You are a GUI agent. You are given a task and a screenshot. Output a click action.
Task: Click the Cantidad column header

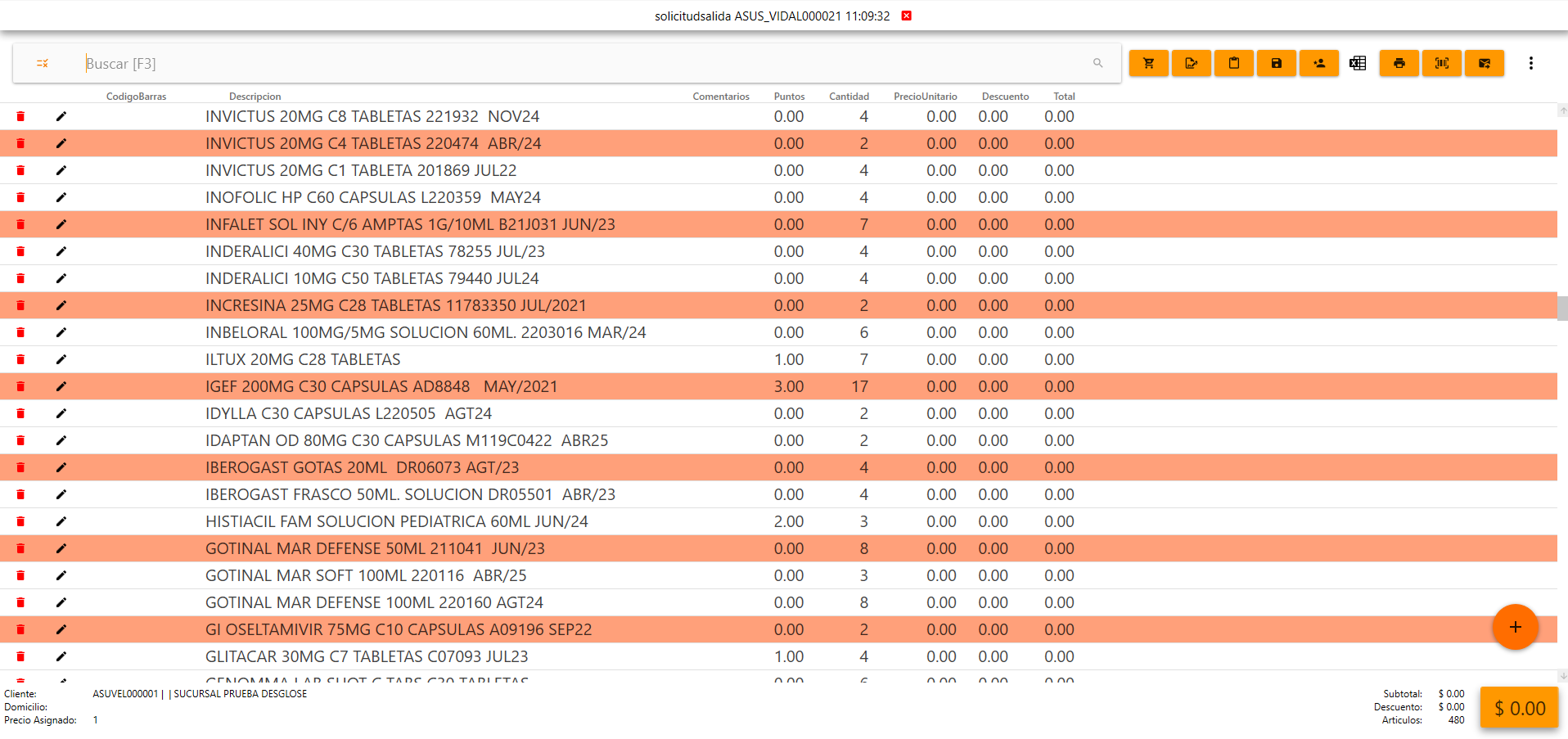point(849,96)
